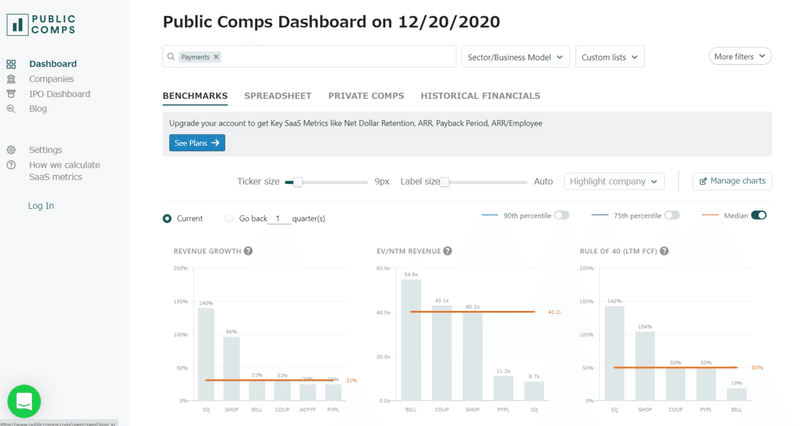Click the BILL bar in EV/NTM Revenue chart

411,340
